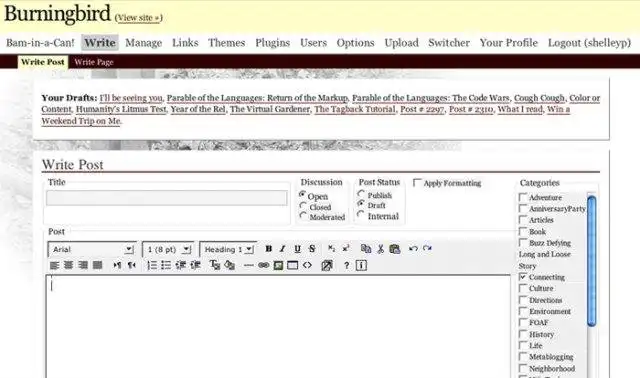Open the Upload menu item
The image size is (640, 378).
coord(402,42)
